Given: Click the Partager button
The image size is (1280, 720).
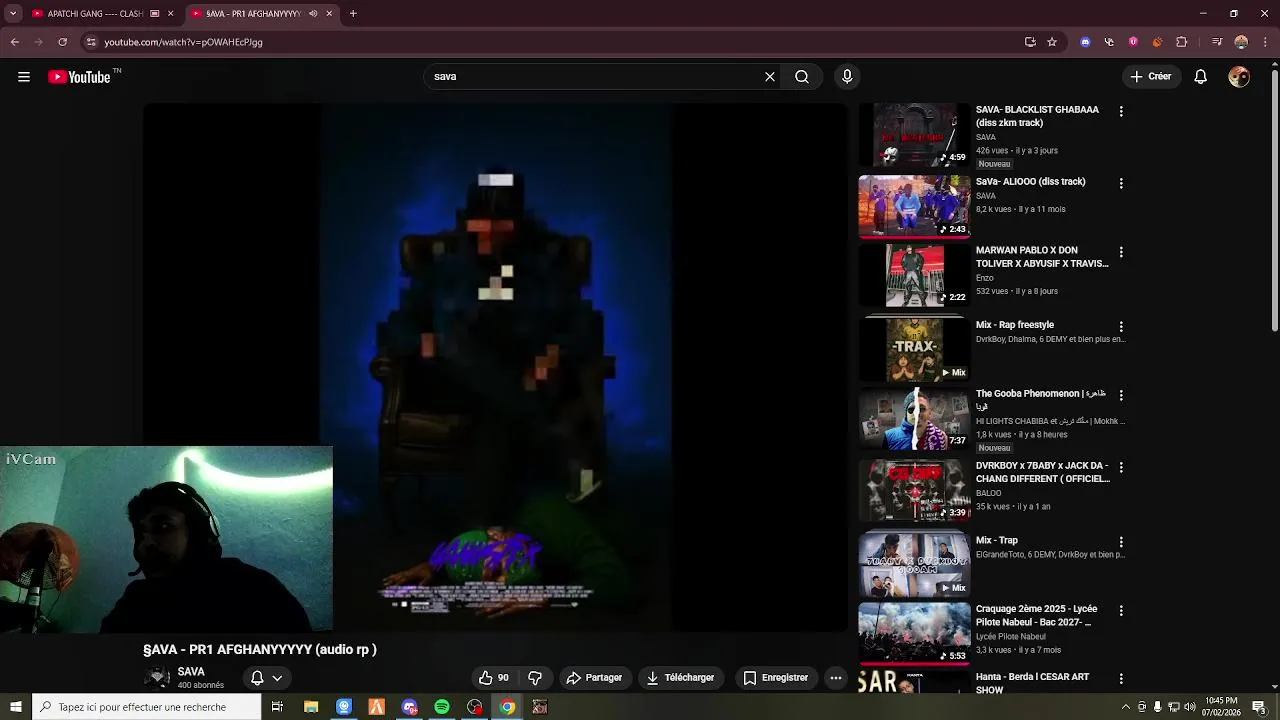Looking at the screenshot, I should click(594, 678).
